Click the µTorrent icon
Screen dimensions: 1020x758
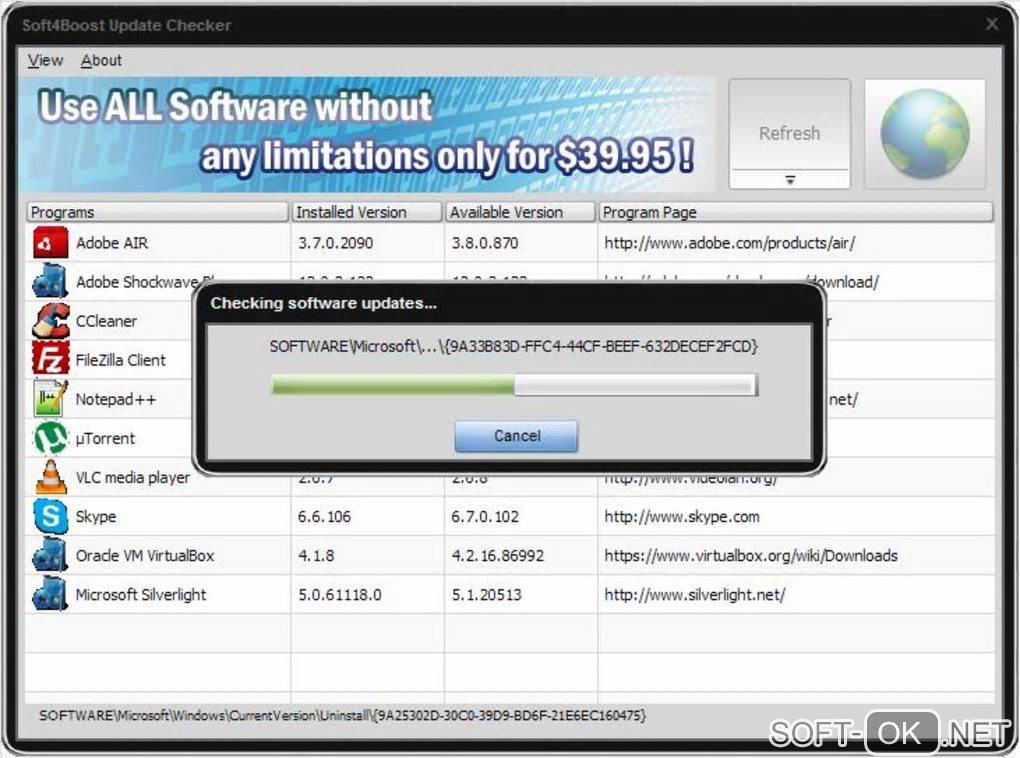coord(50,438)
